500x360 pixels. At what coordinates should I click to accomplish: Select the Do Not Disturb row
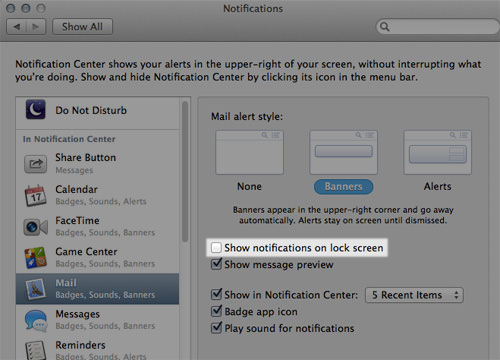(97, 113)
